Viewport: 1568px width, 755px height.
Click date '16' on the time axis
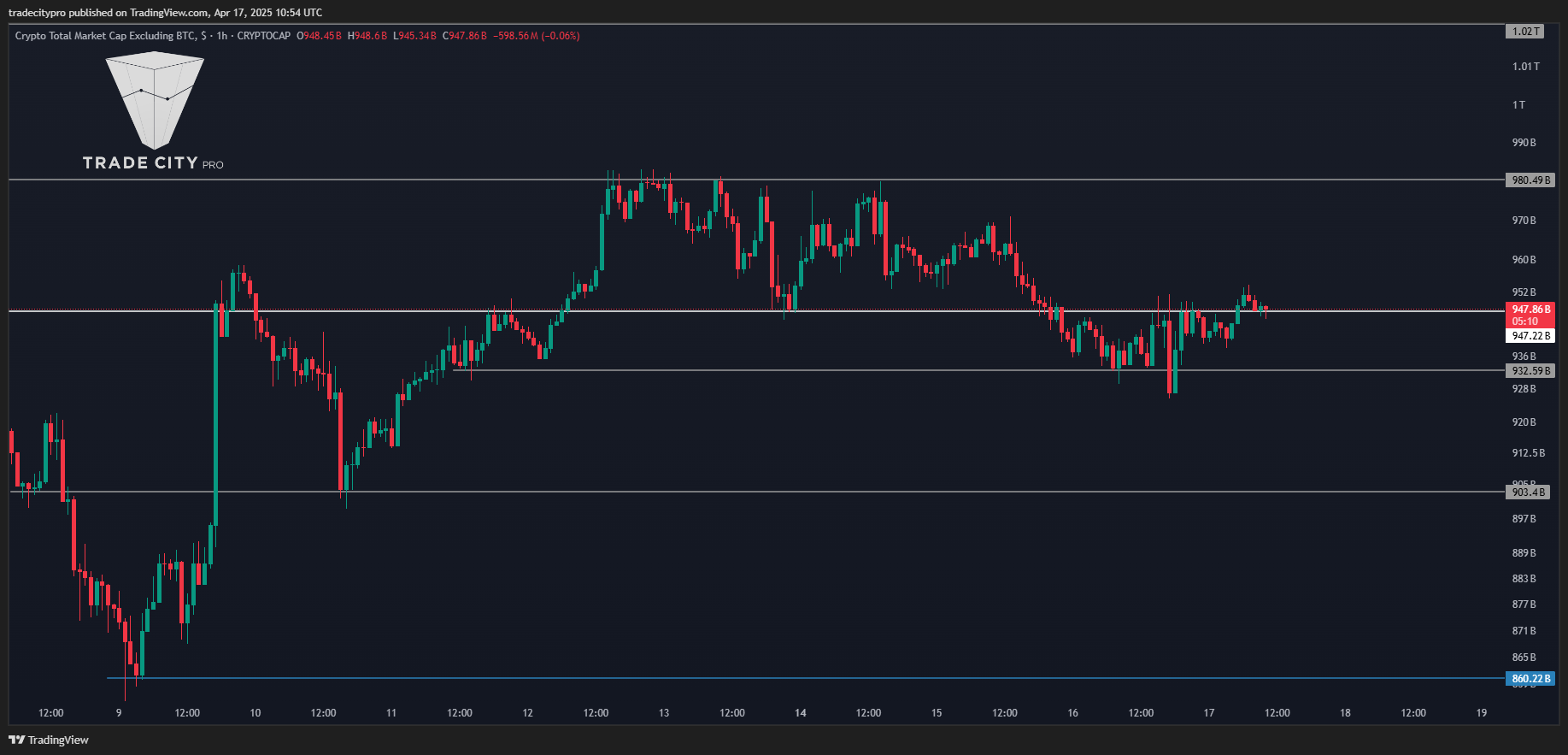tap(1072, 713)
